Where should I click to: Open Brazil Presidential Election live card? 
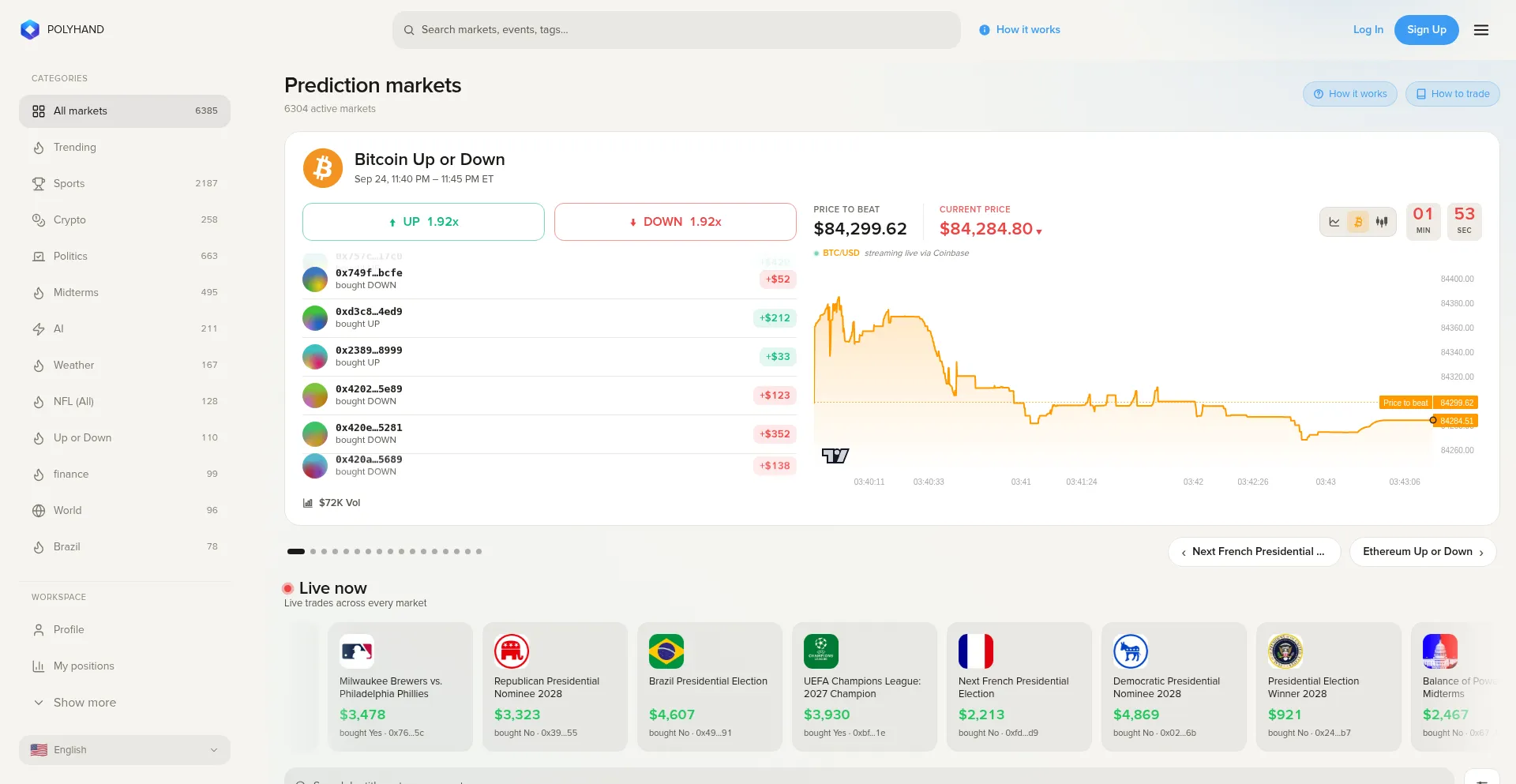pyautogui.click(x=710, y=687)
